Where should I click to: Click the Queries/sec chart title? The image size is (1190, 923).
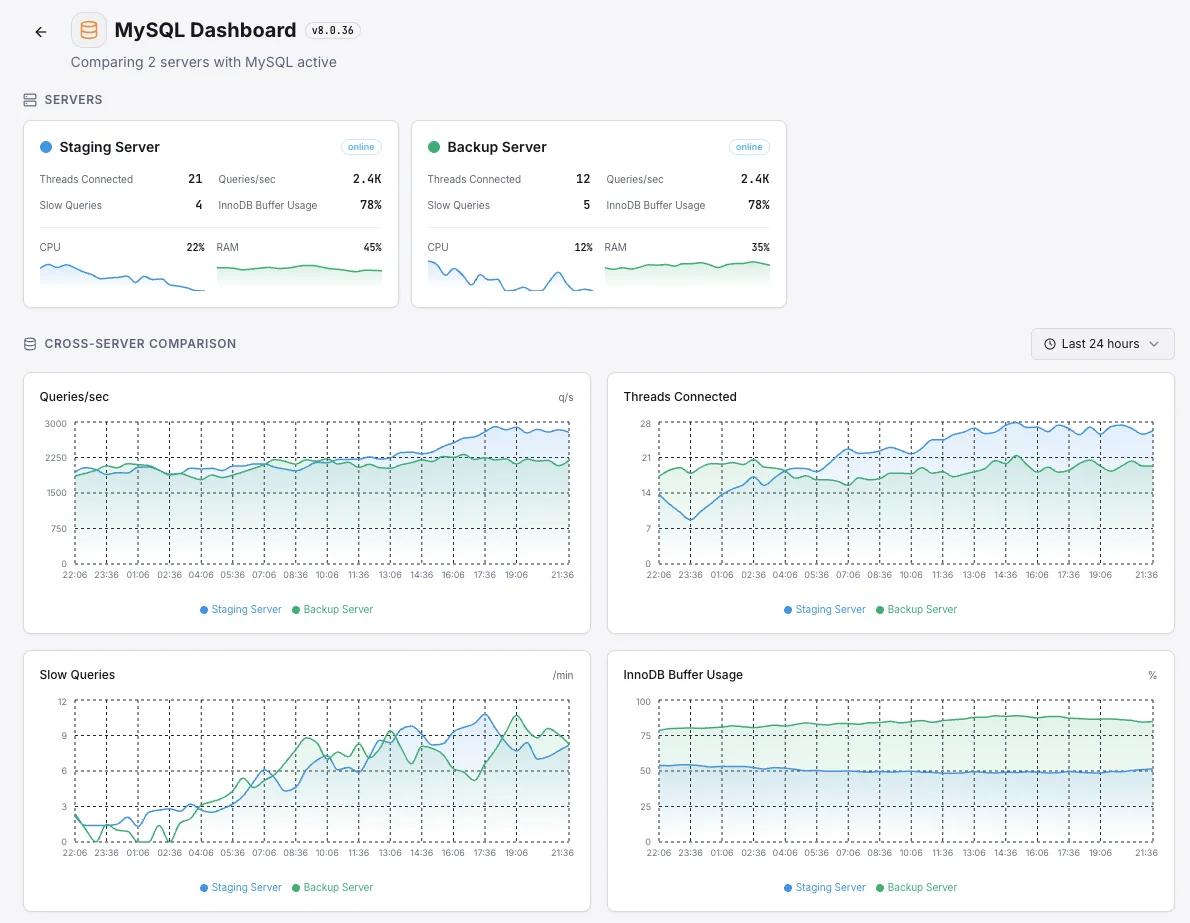(x=74, y=397)
